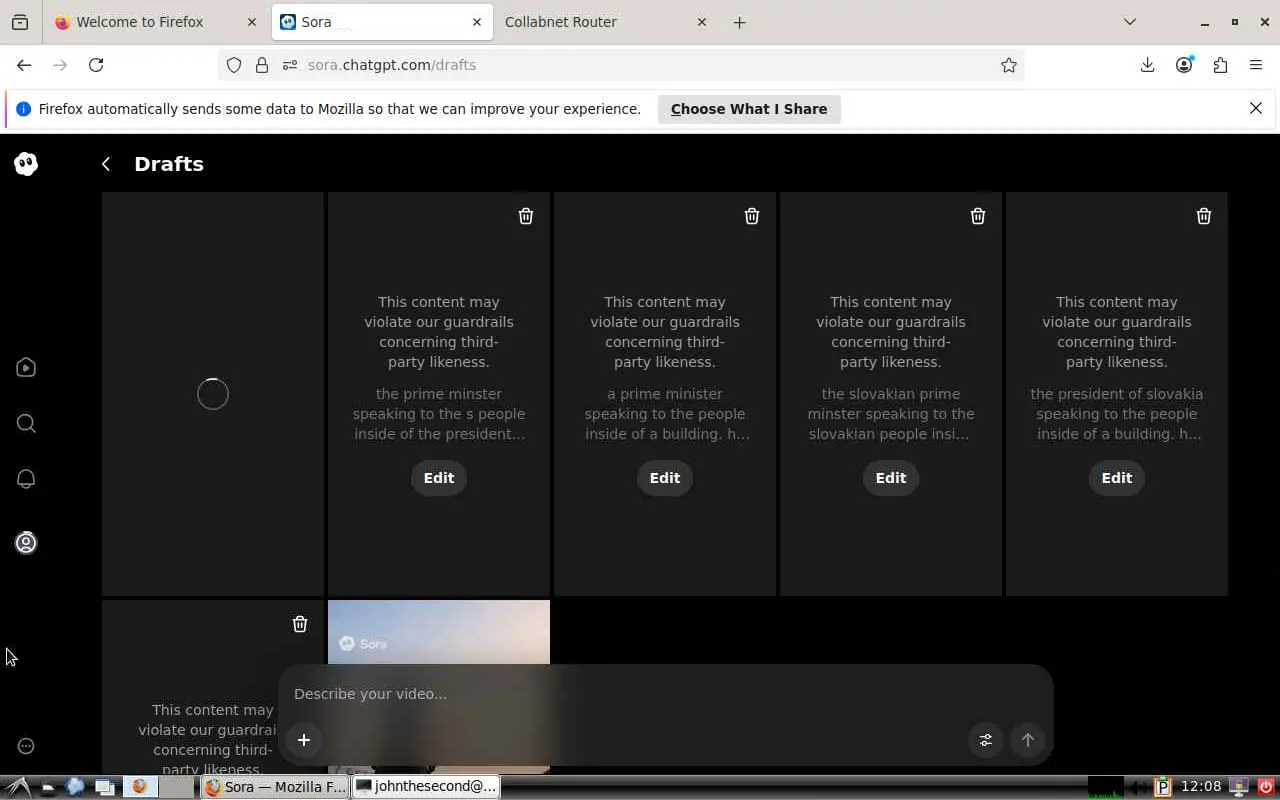Open the Firefox downloads panel
The image size is (1280, 800).
click(x=1147, y=65)
